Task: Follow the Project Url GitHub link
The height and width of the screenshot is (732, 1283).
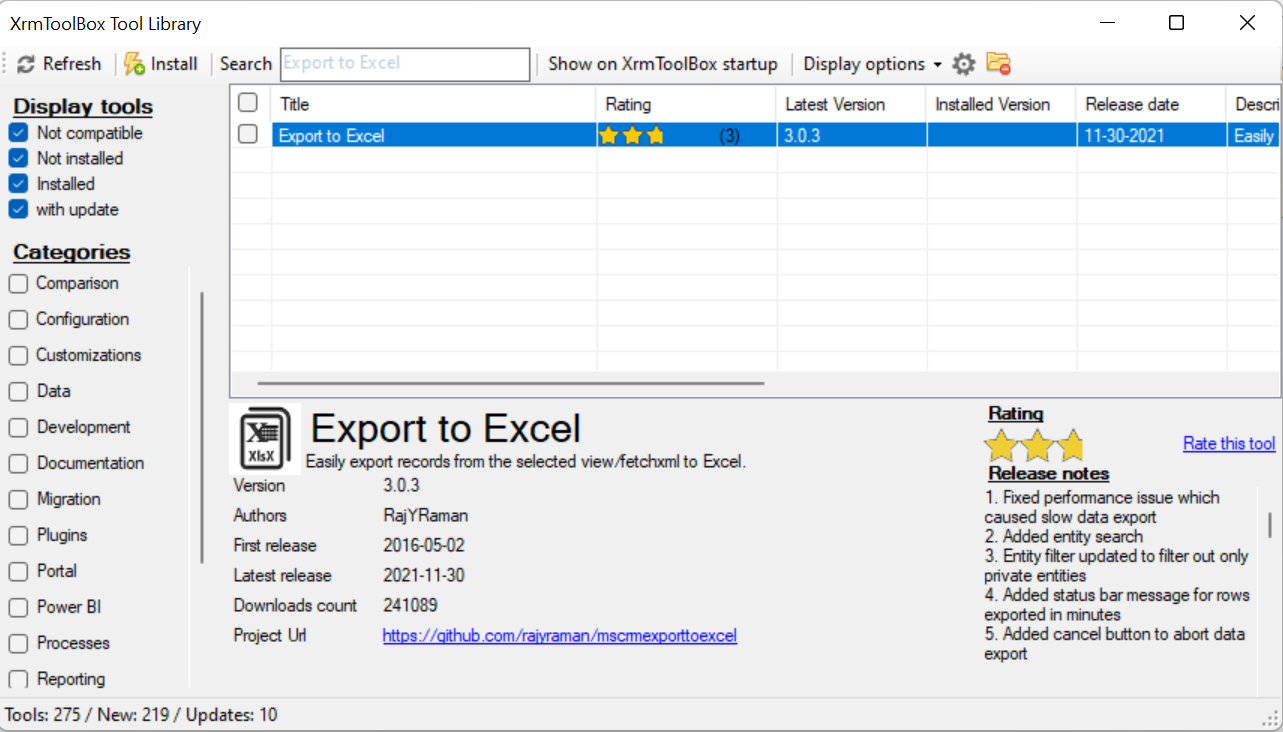Action: [559, 635]
